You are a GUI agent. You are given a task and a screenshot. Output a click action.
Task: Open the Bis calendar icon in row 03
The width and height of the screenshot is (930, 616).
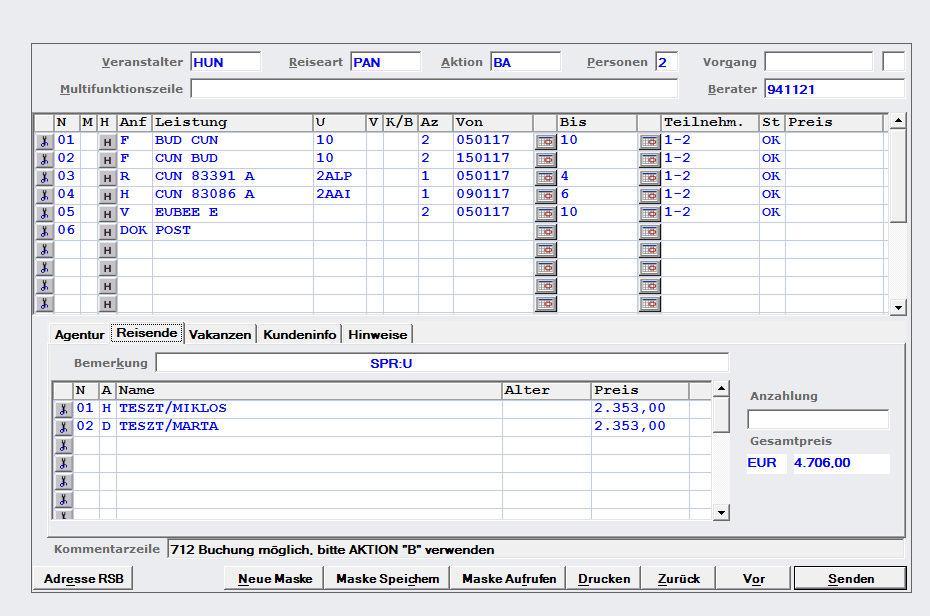(649, 177)
